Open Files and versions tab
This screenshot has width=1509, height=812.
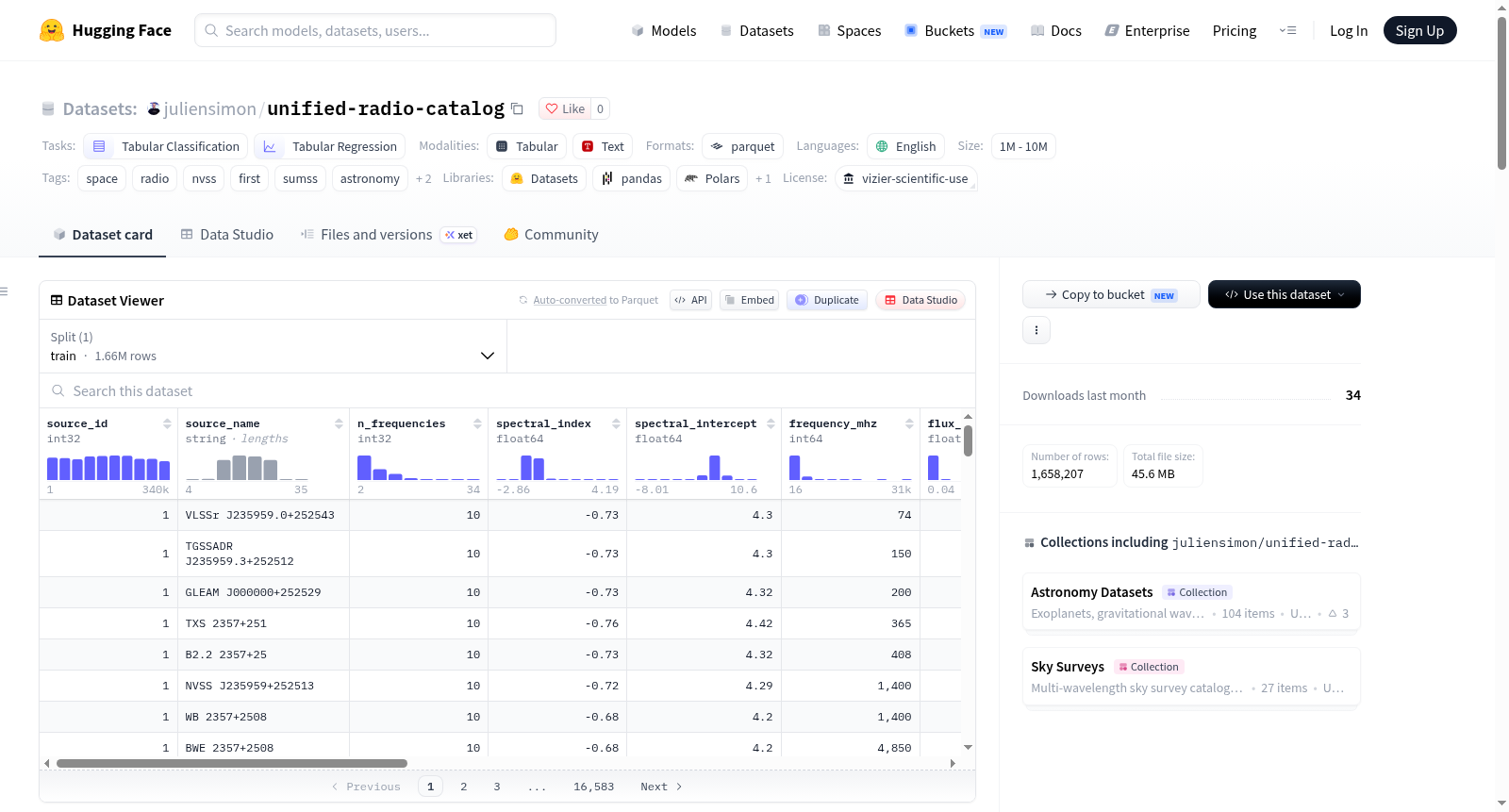tap(388, 234)
